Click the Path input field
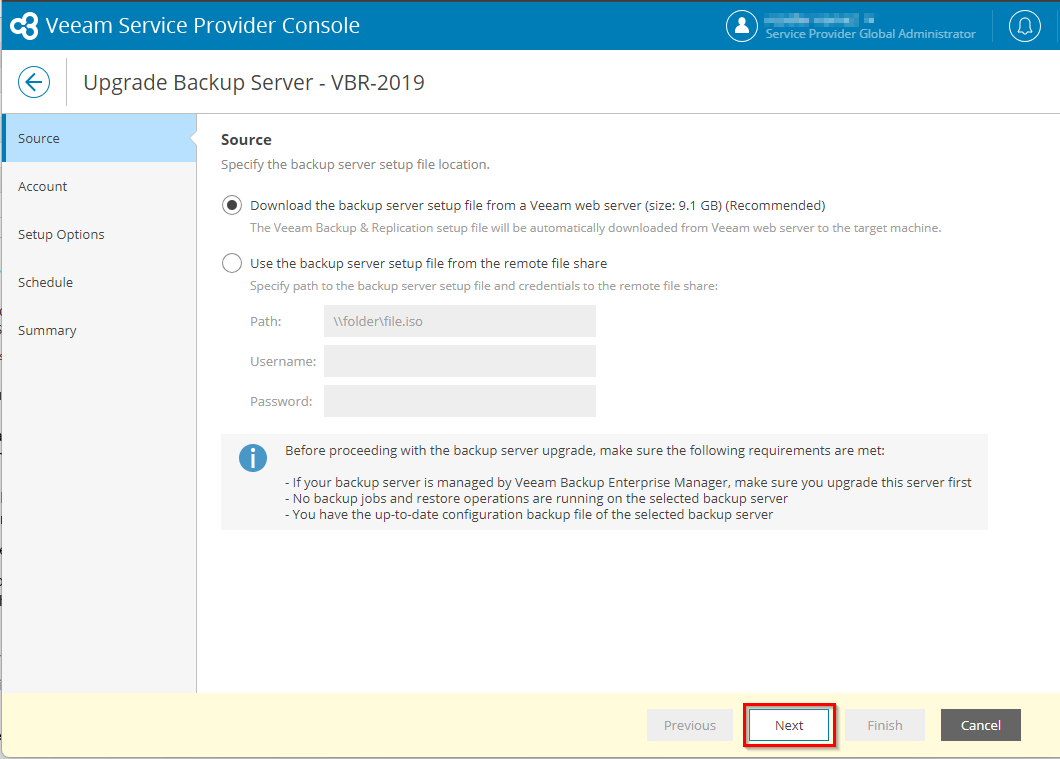Image resolution: width=1060 pixels, height=759 pixels. tap(460, 321)
